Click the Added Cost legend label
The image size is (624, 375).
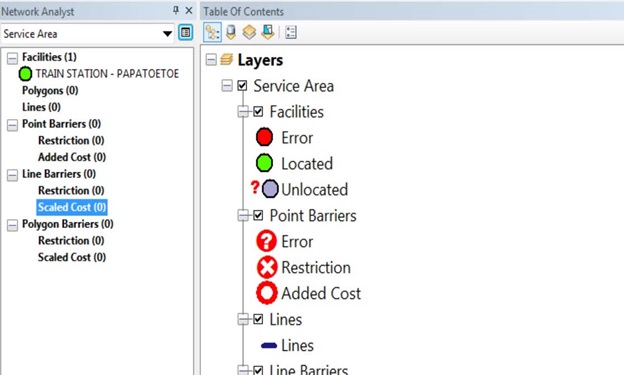(x=321, y=293)
